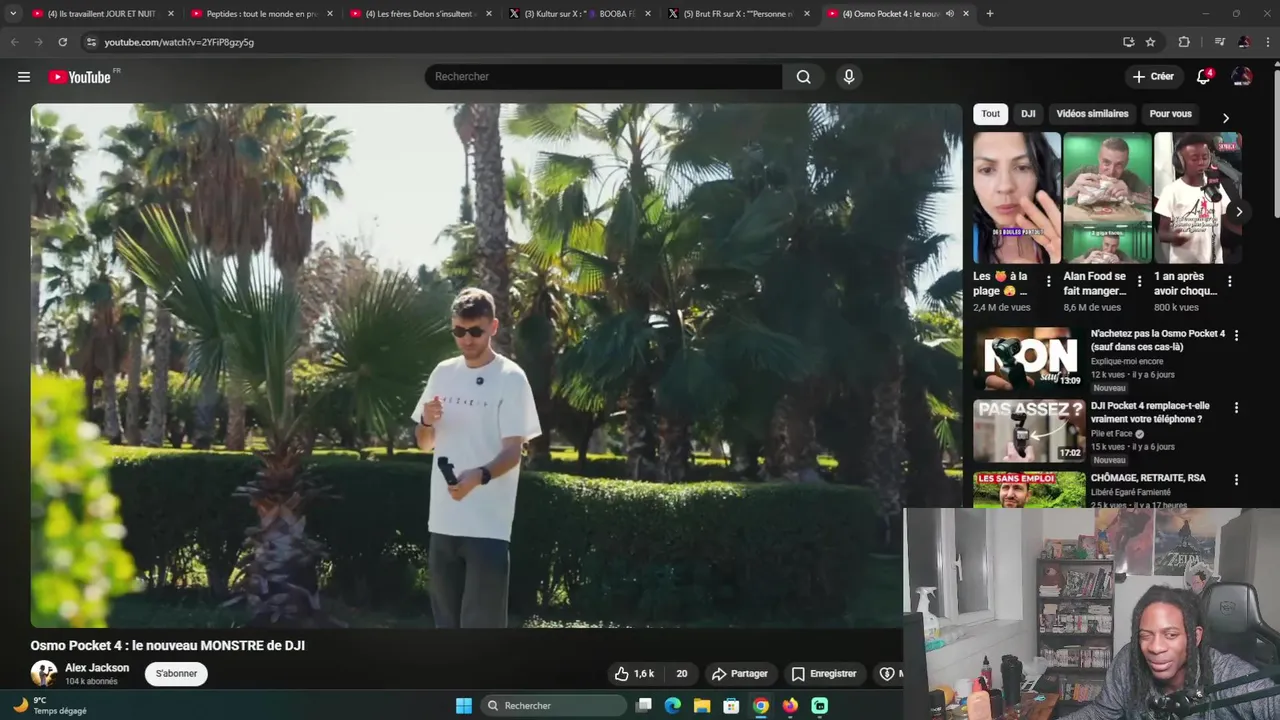
Task: Open the media control icon in the Chrome toolbar
Action: click(1219, 42)
